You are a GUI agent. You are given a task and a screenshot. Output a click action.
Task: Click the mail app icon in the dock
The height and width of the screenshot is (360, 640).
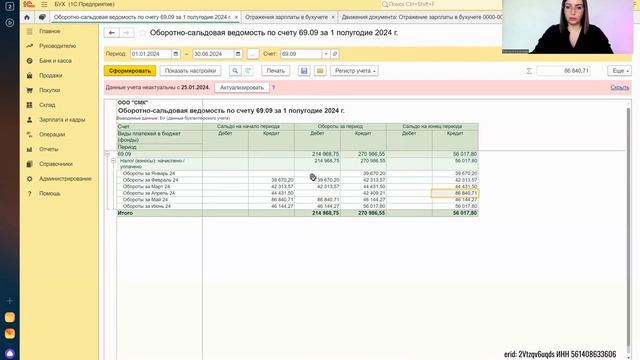10,333
